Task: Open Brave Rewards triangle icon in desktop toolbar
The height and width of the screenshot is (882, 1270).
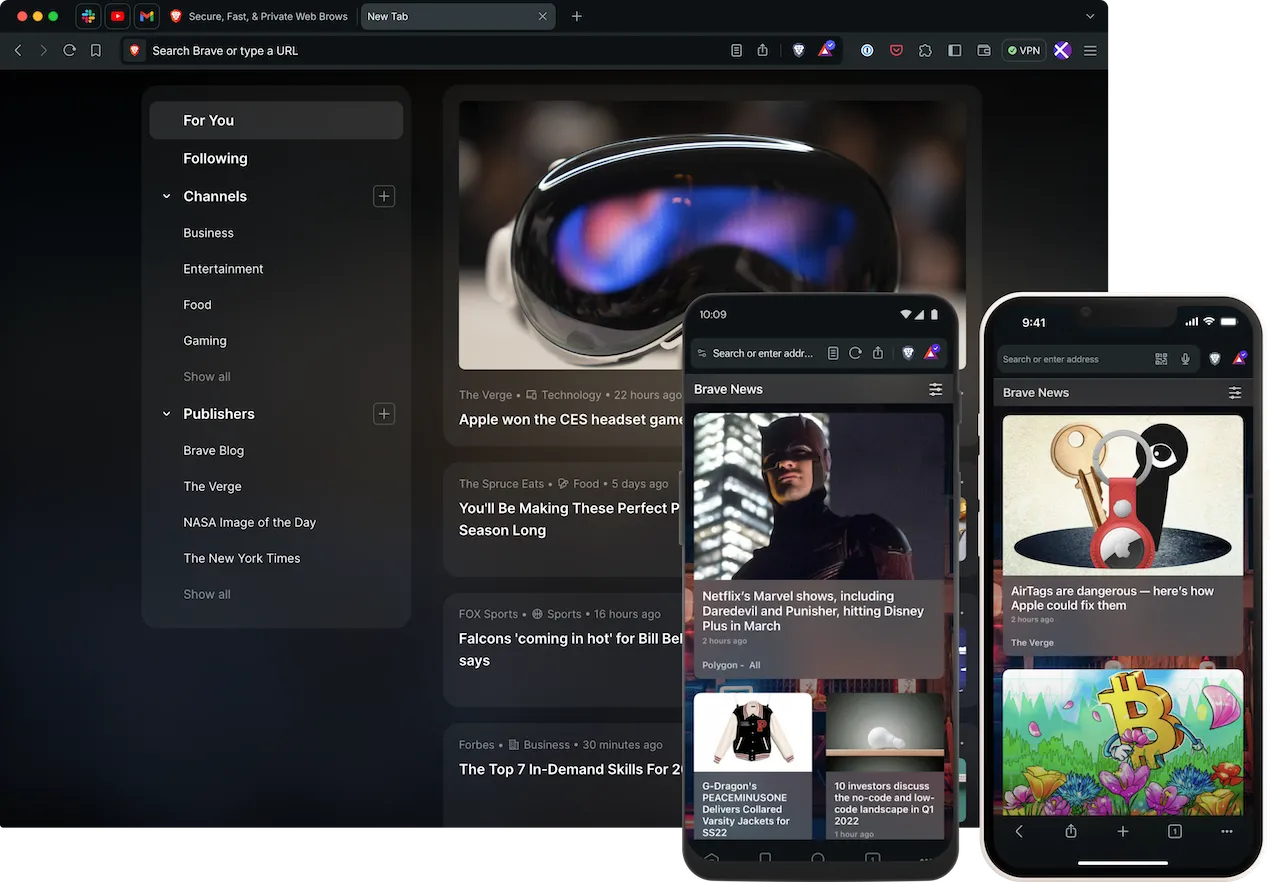Action: point(826,50)
